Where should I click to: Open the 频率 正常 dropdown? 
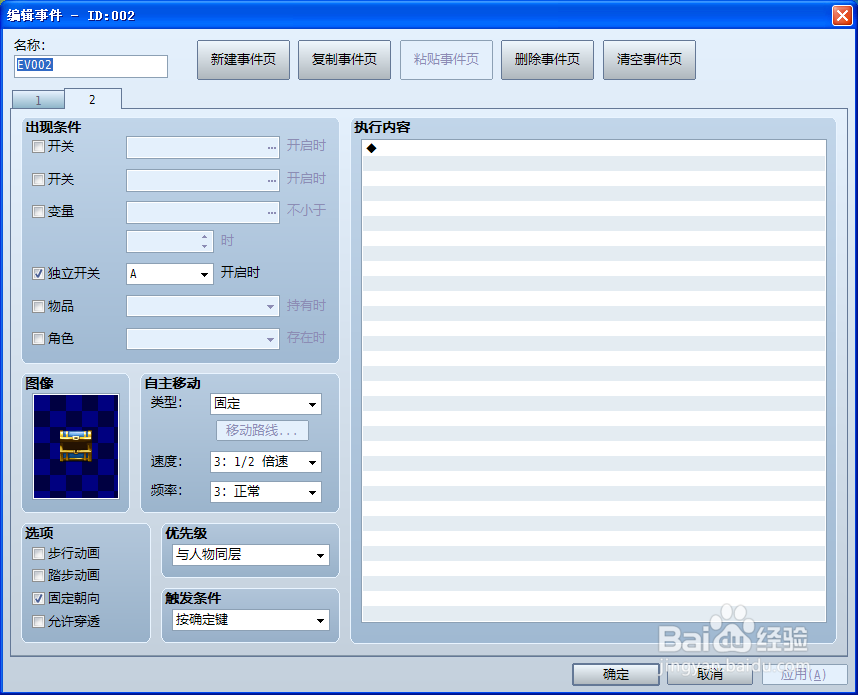coord(265,492)
